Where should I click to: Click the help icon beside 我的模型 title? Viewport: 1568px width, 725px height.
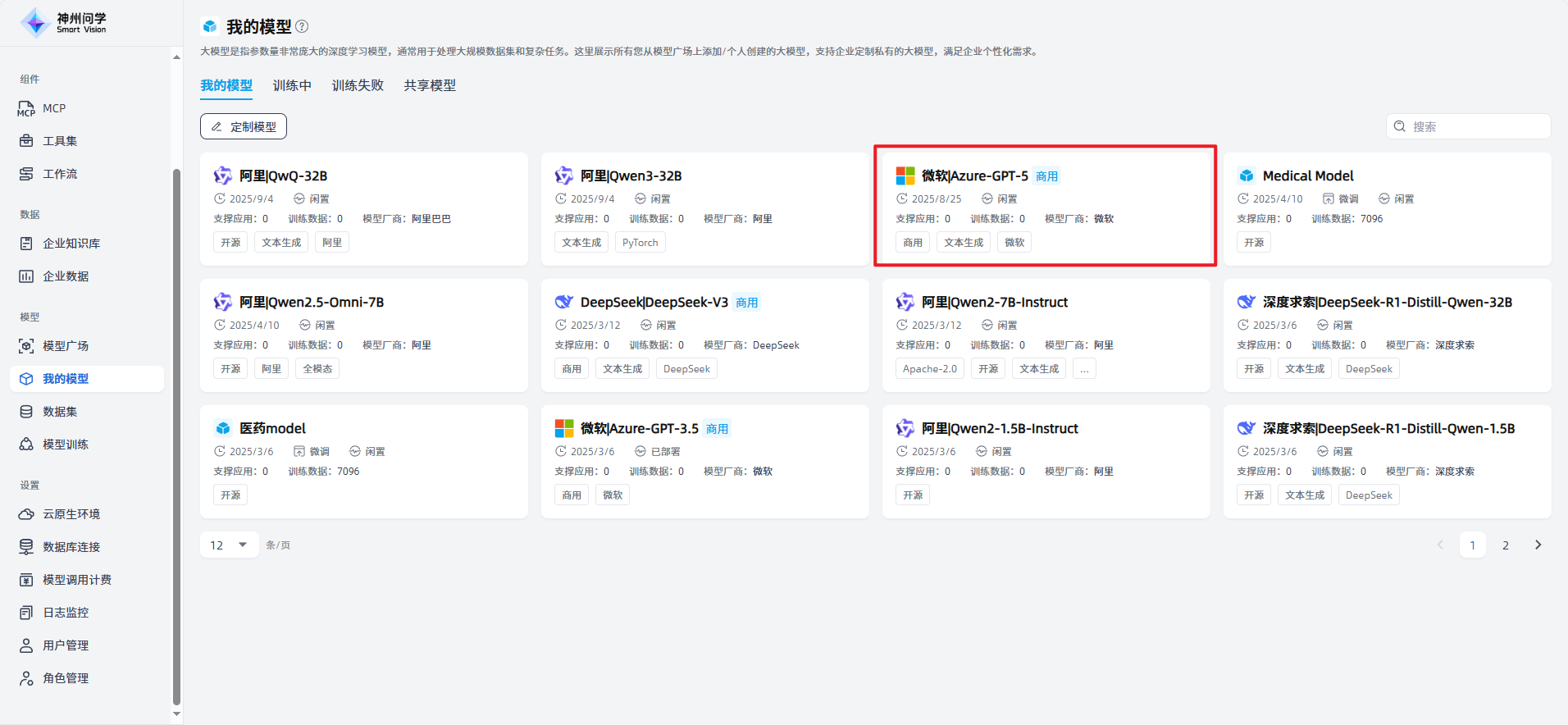pyautogui.click(x=302, y=26)
